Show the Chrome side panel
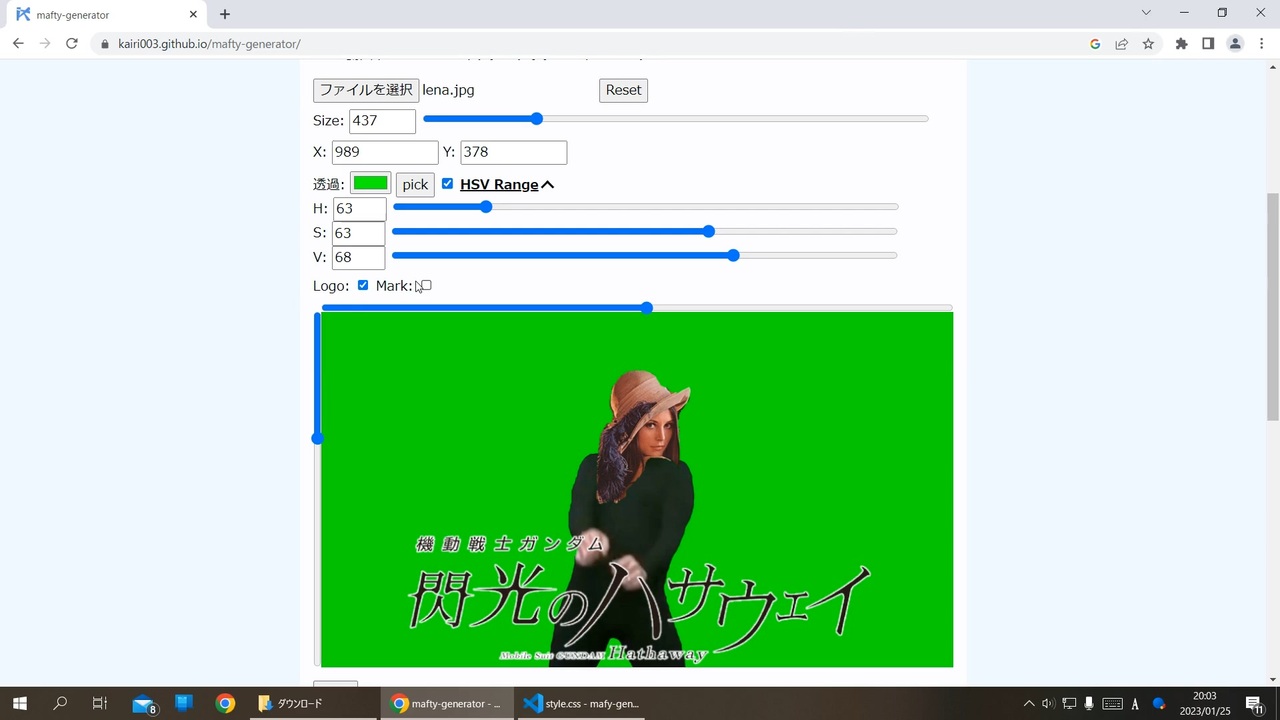The height and width of the screenshot is (720, 1280). 1208,44
